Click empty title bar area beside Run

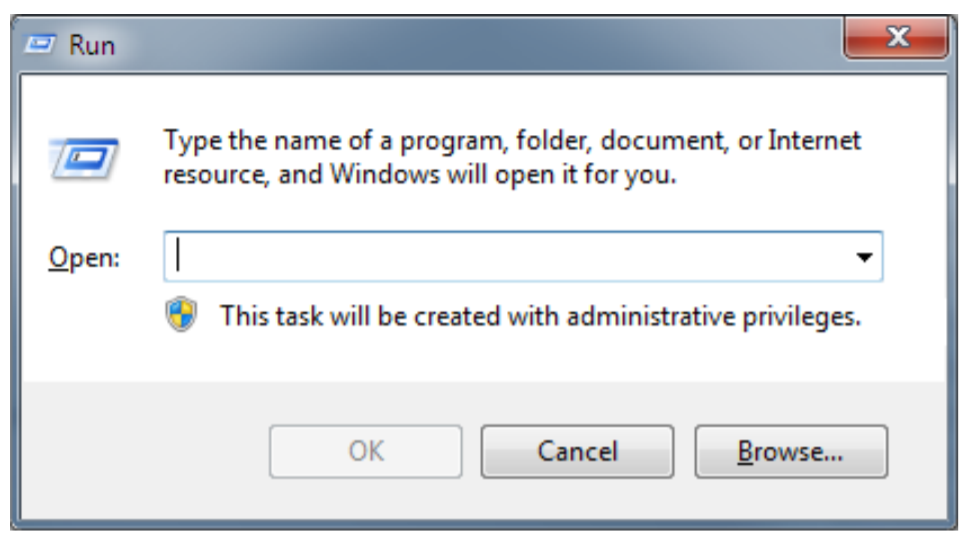[470, 45]
